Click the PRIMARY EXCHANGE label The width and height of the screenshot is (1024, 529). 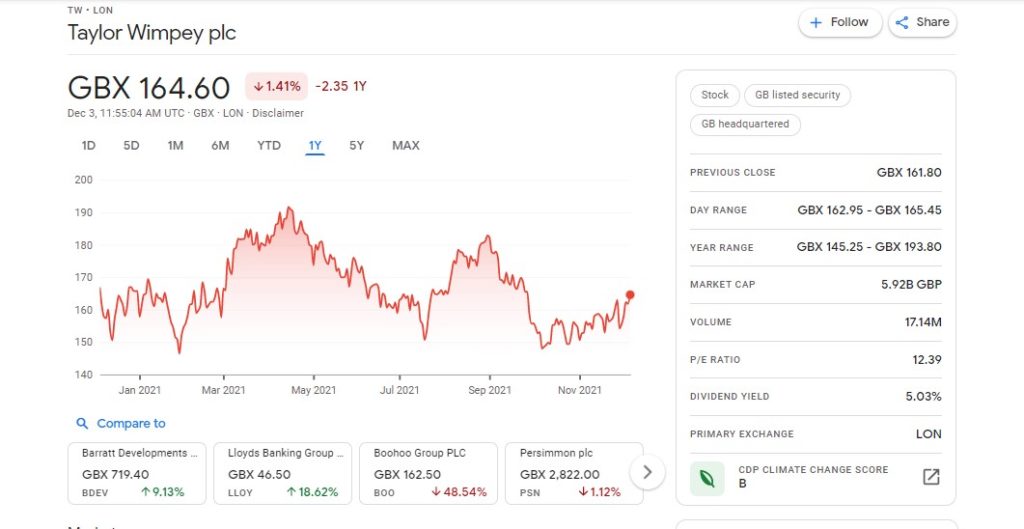[741, 434]
